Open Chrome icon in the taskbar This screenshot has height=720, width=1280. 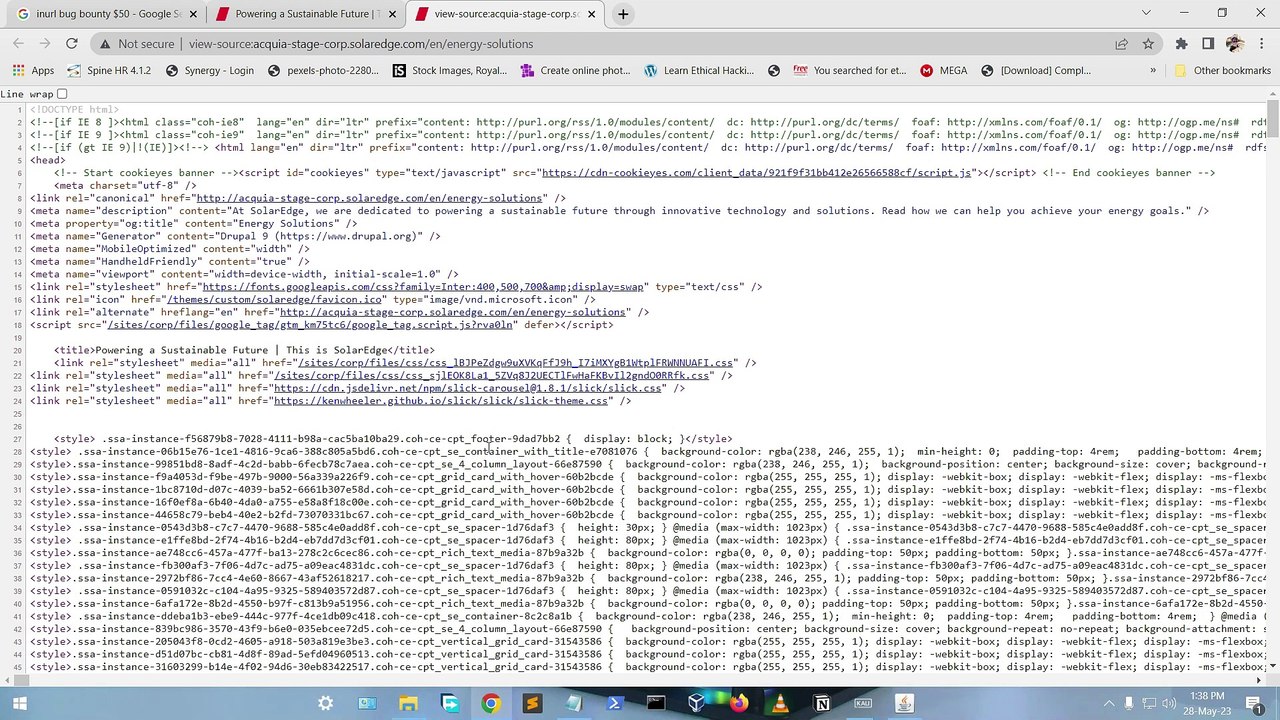point(490,703)
